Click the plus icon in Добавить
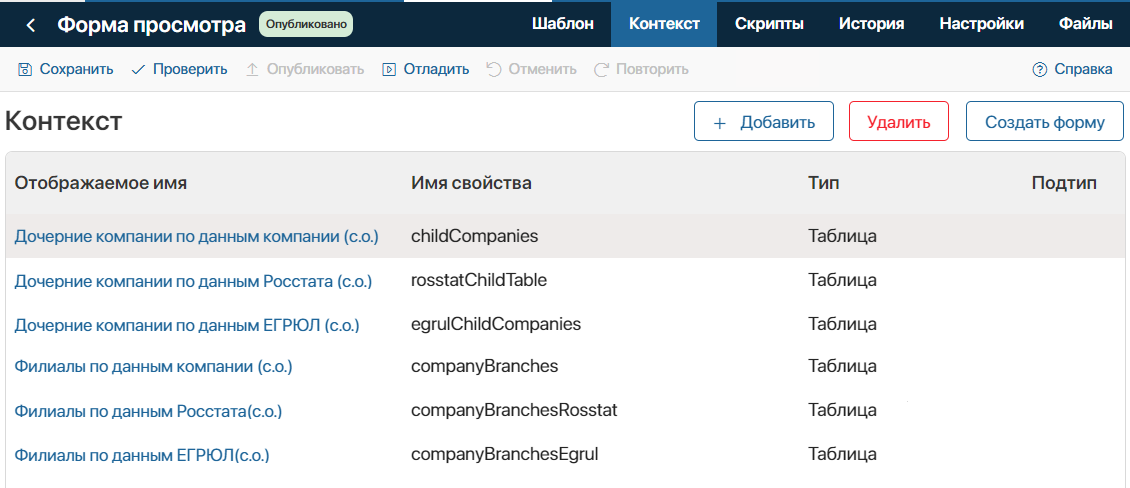This screenshot has height=488, width=1130. coord(719,123)
